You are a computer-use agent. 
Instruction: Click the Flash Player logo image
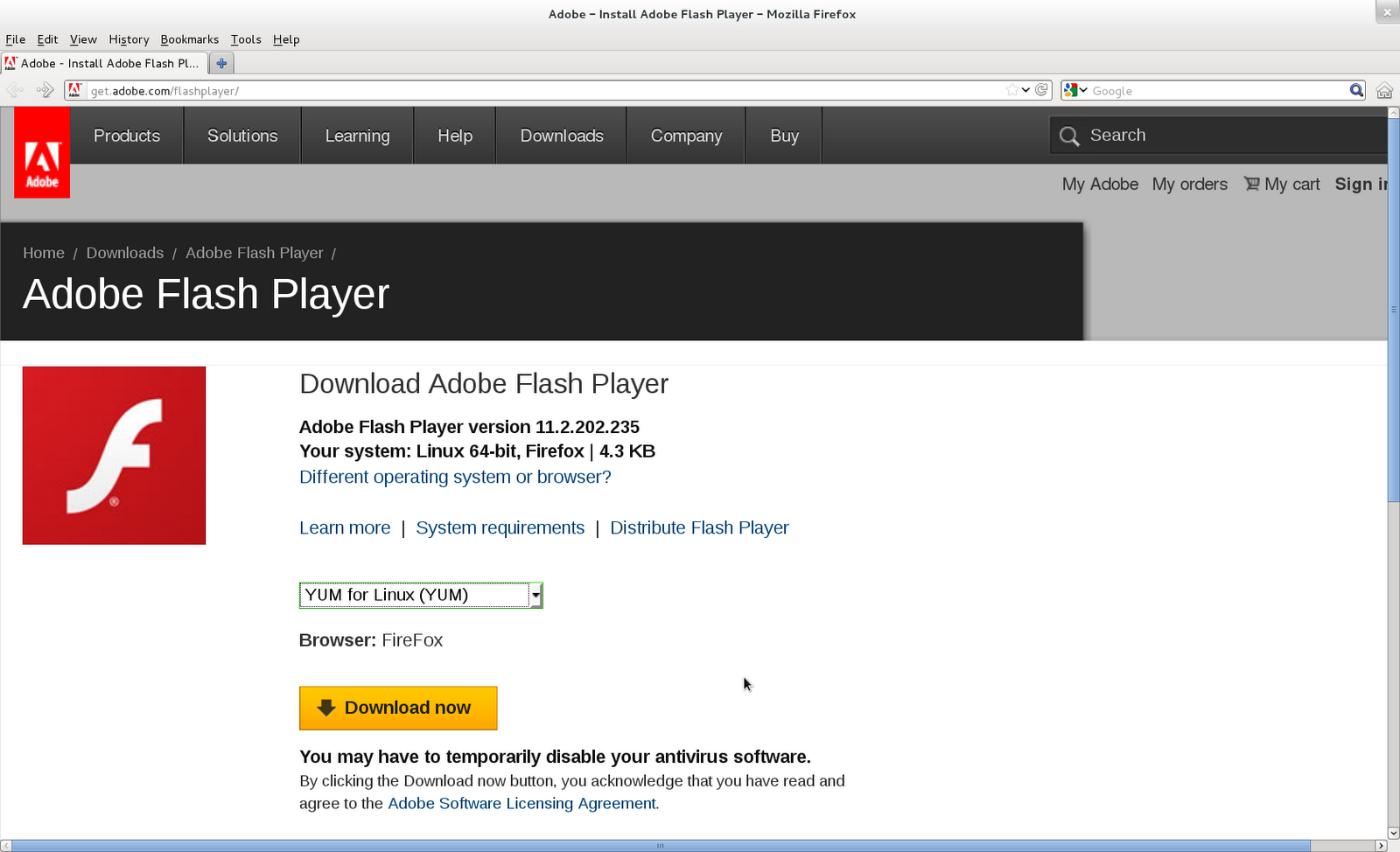[114, 456]
